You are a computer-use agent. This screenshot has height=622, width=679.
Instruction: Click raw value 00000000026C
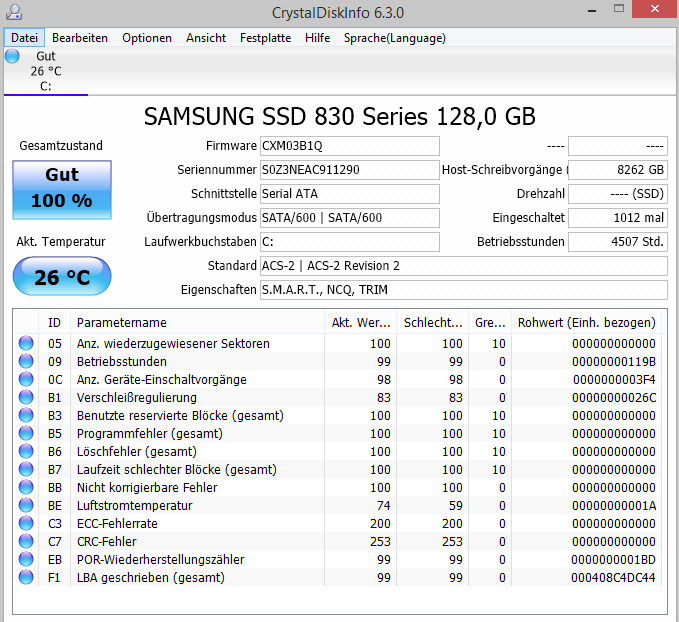point(614,398)
